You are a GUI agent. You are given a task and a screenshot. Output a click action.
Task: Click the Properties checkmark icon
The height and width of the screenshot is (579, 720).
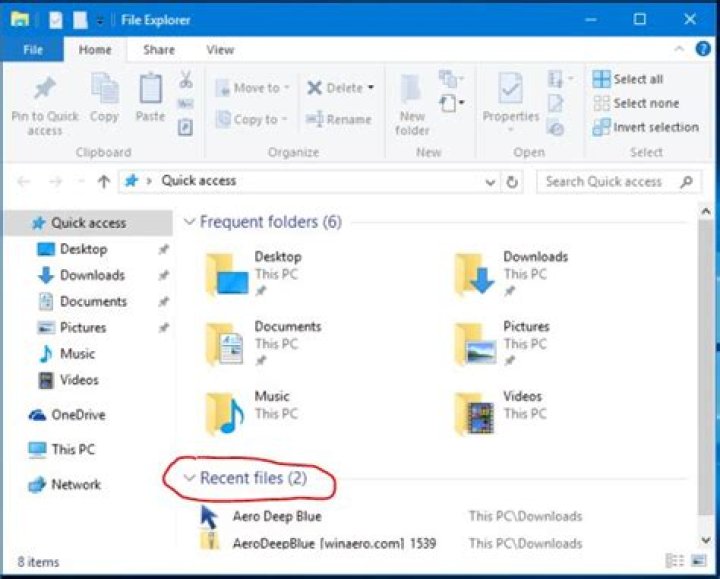pyautogui.click(x=510, y=88)
